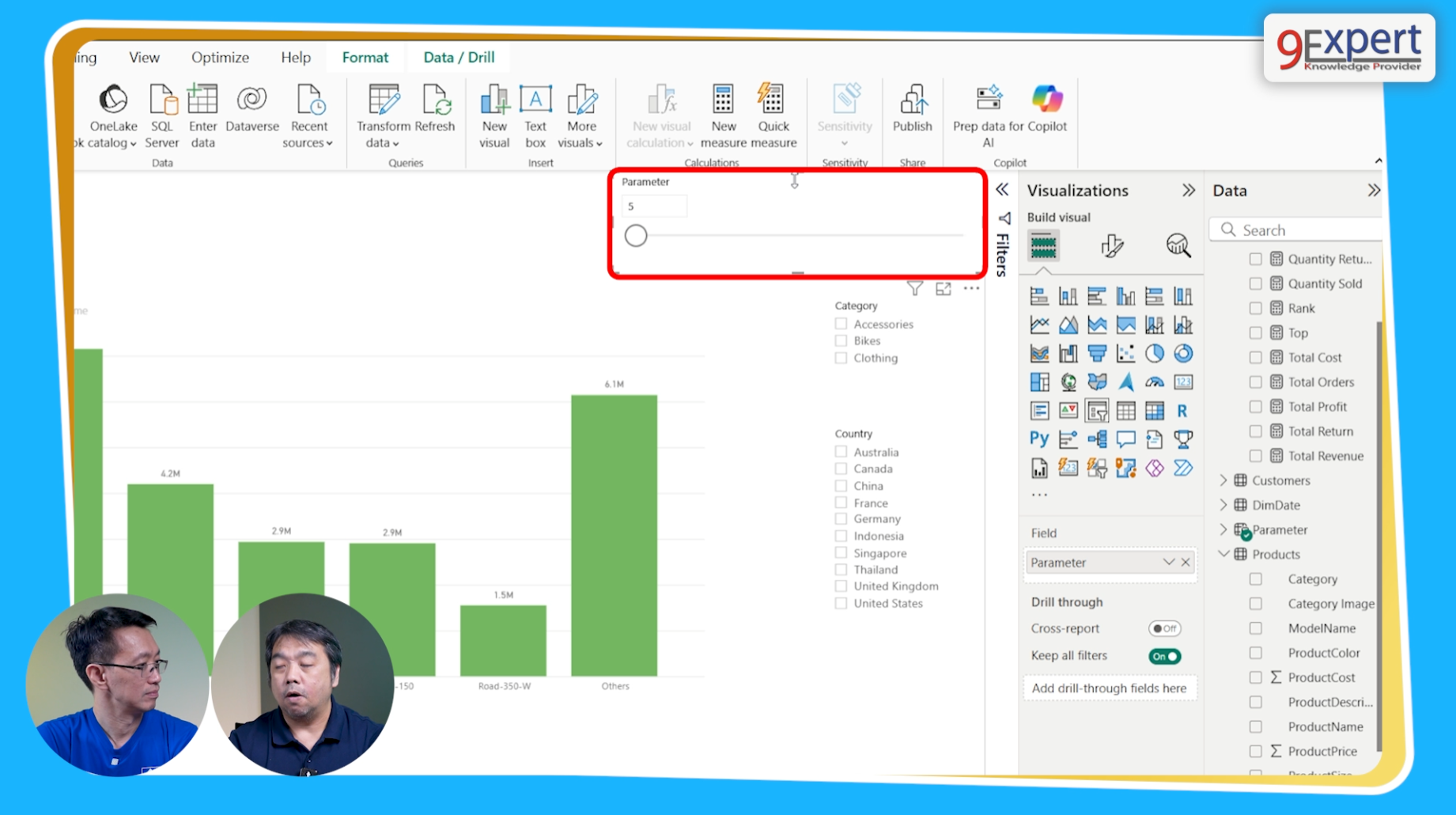
Task: Choose the map visual with globe icon
Action: [1068, 381]
